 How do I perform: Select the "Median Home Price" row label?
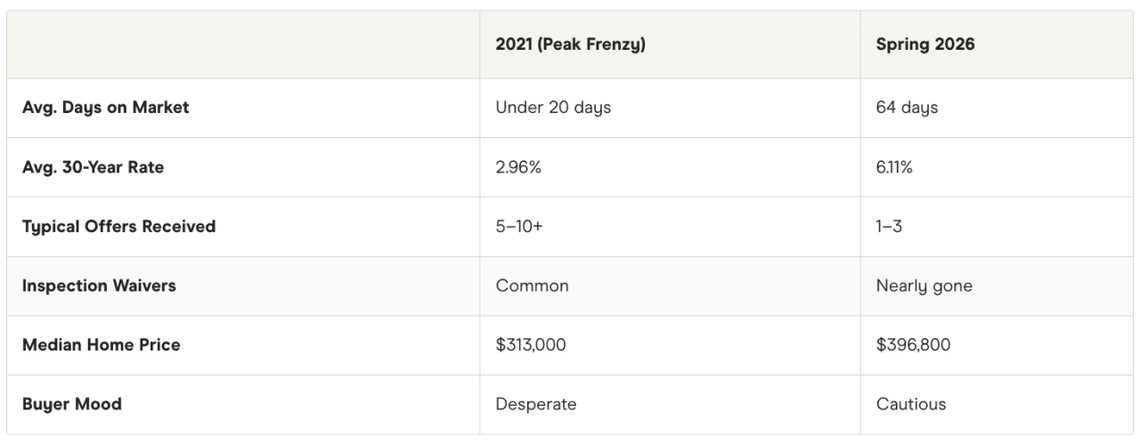tap(101, 345)
